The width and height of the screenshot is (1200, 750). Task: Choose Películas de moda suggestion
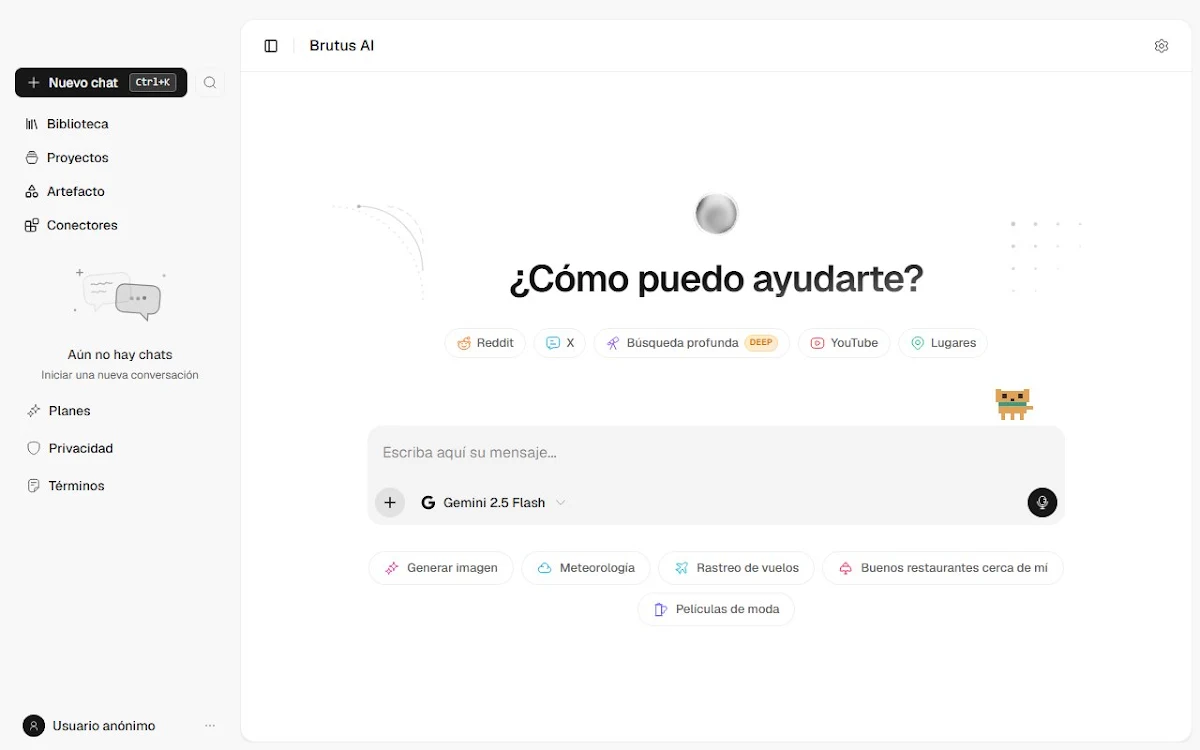click(716, 609)
